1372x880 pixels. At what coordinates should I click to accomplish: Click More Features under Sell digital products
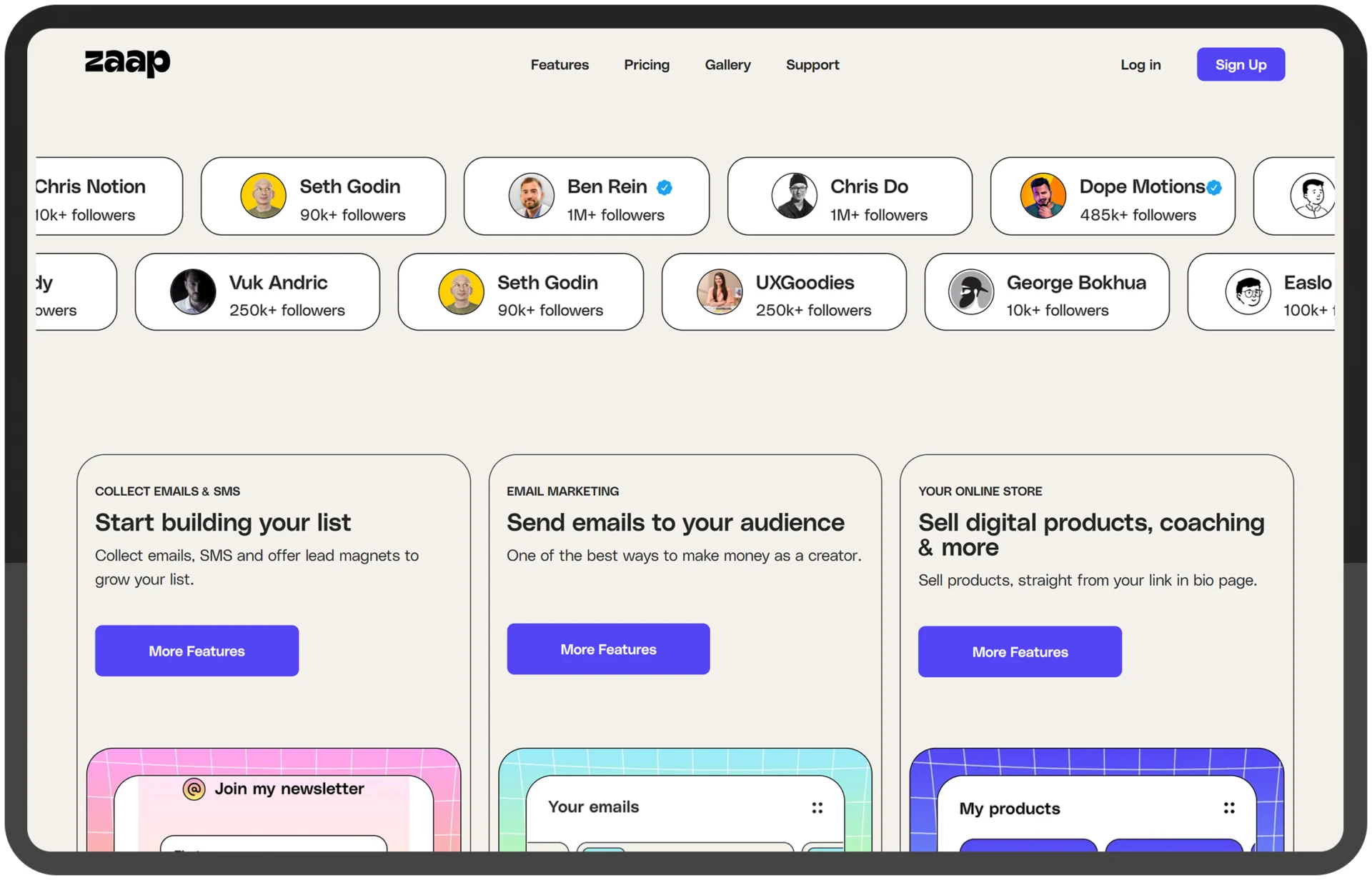(x=1020, y=652)
